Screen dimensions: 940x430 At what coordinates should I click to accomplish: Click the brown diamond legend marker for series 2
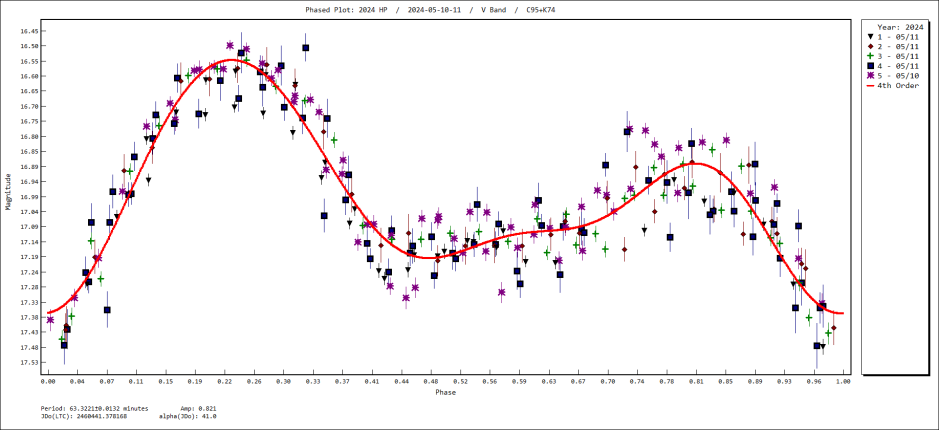click(870, 46)
